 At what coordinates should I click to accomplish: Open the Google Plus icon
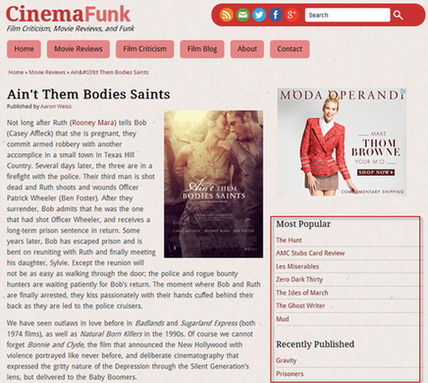click(292, 15)
